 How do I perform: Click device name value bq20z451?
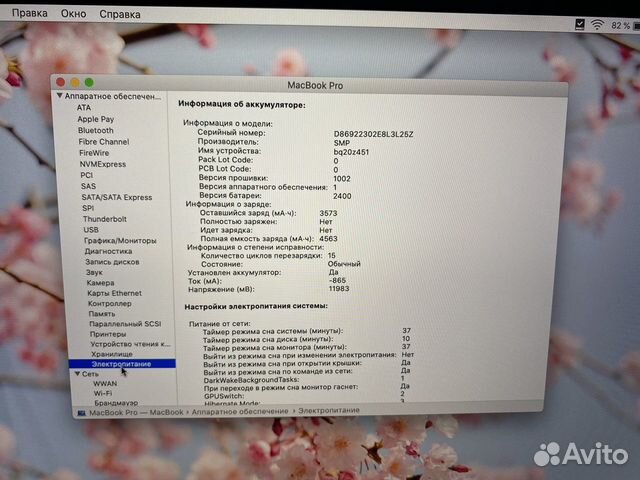[351, 152]
